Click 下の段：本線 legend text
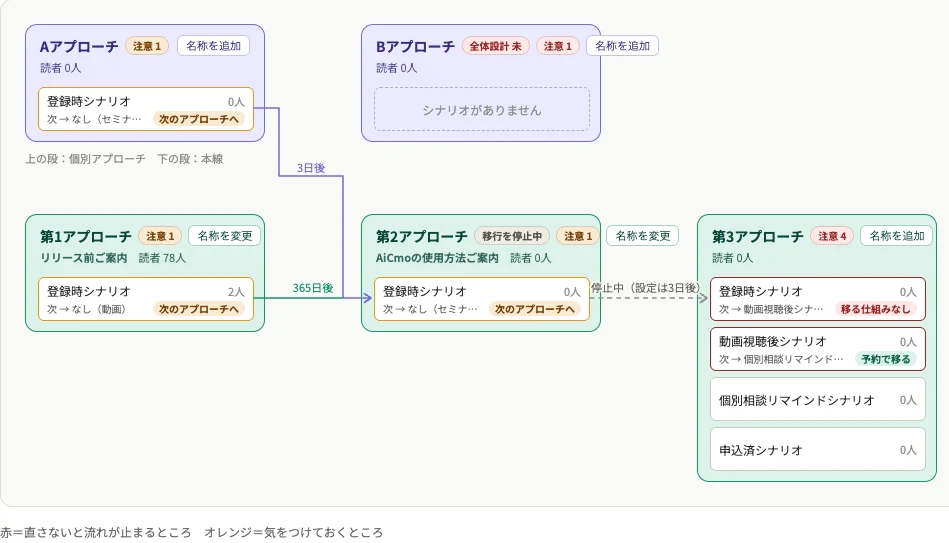The image size is (949, 543). pyautogui.click(x=190, y=159)
